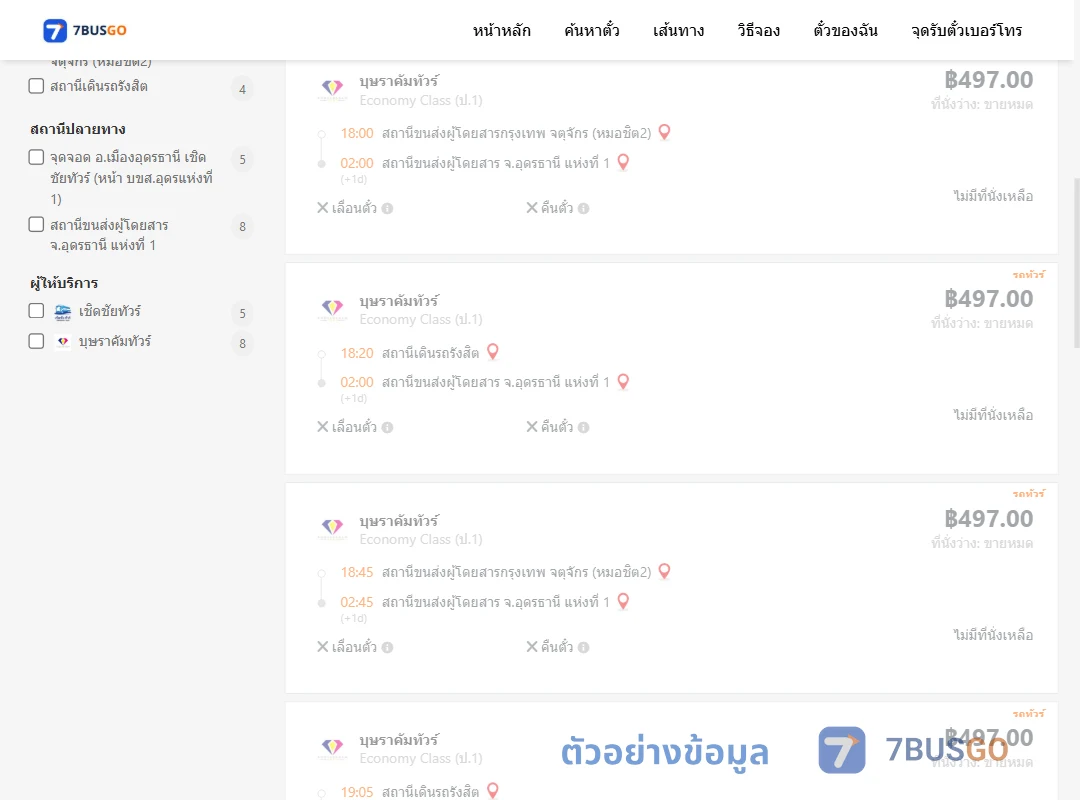Click the ผู้ให้บริการ filter heading

pyautogui.click(x=64, y=283)
